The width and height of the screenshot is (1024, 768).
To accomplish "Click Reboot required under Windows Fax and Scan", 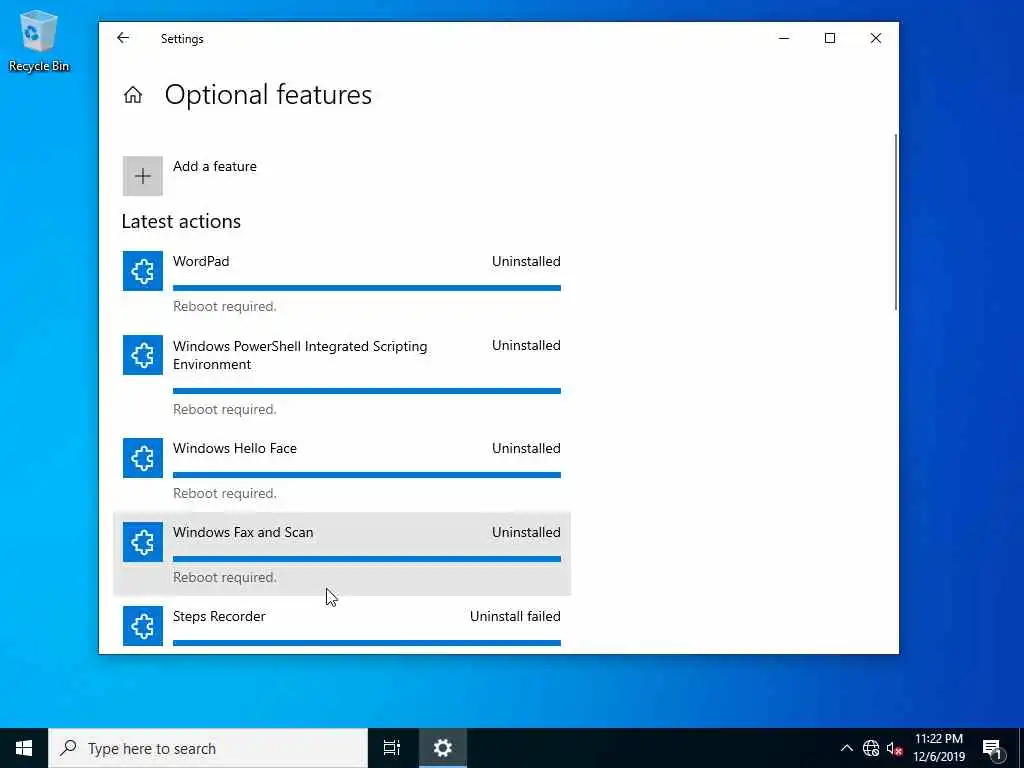I will pos(225,577).
